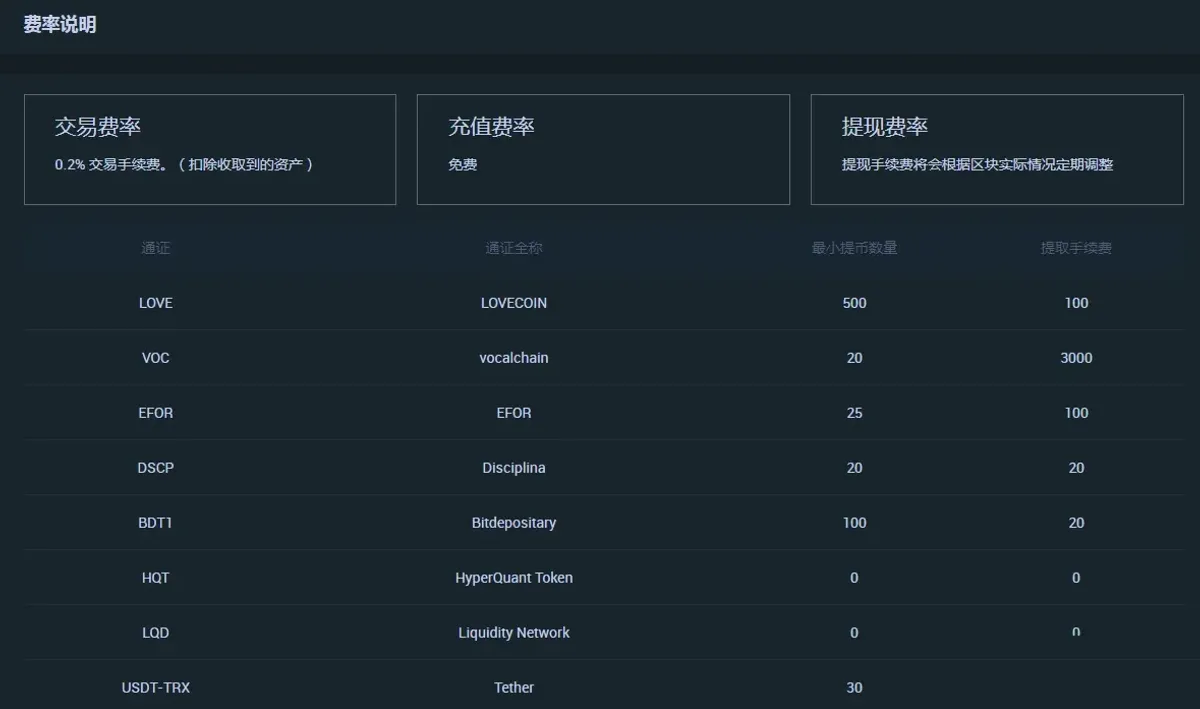1200x709 pixels.
Task: Click the 0.2% 交易手续费 description
Action: tap(184, 164)
